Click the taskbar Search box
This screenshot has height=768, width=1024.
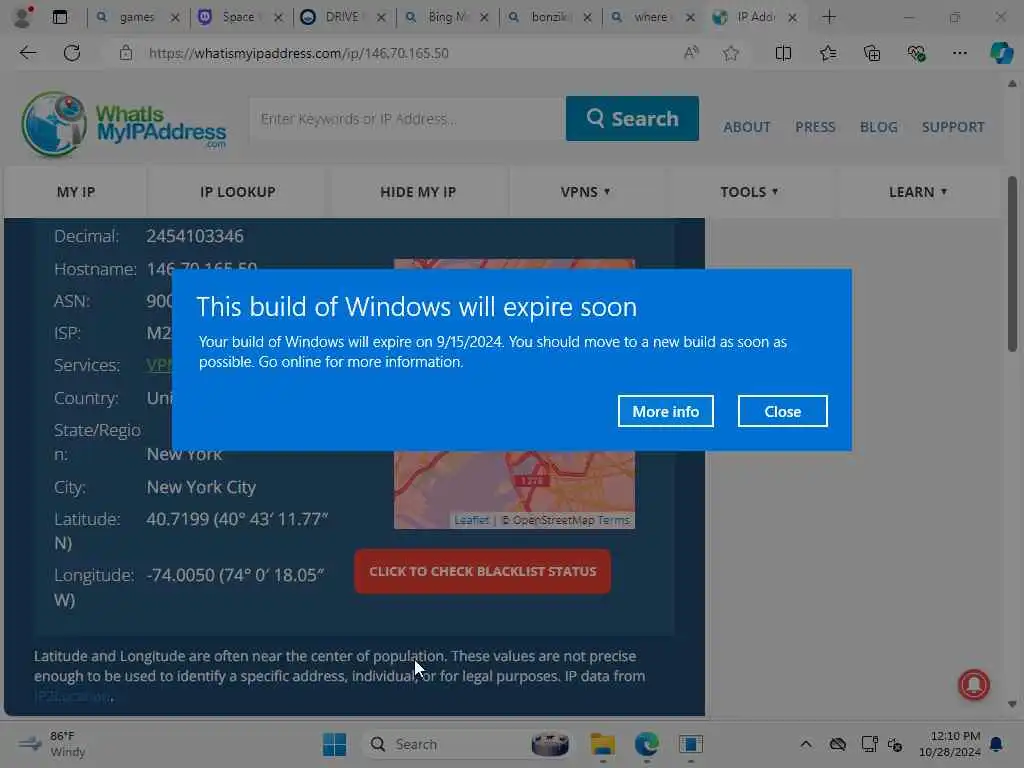pyautogui.click(x=466, y=744)
